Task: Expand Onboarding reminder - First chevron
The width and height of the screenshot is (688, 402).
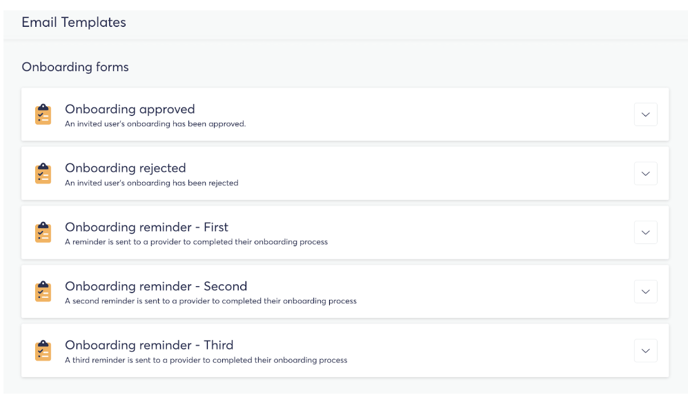Action: pyautogui.click(x=645, y=233)
